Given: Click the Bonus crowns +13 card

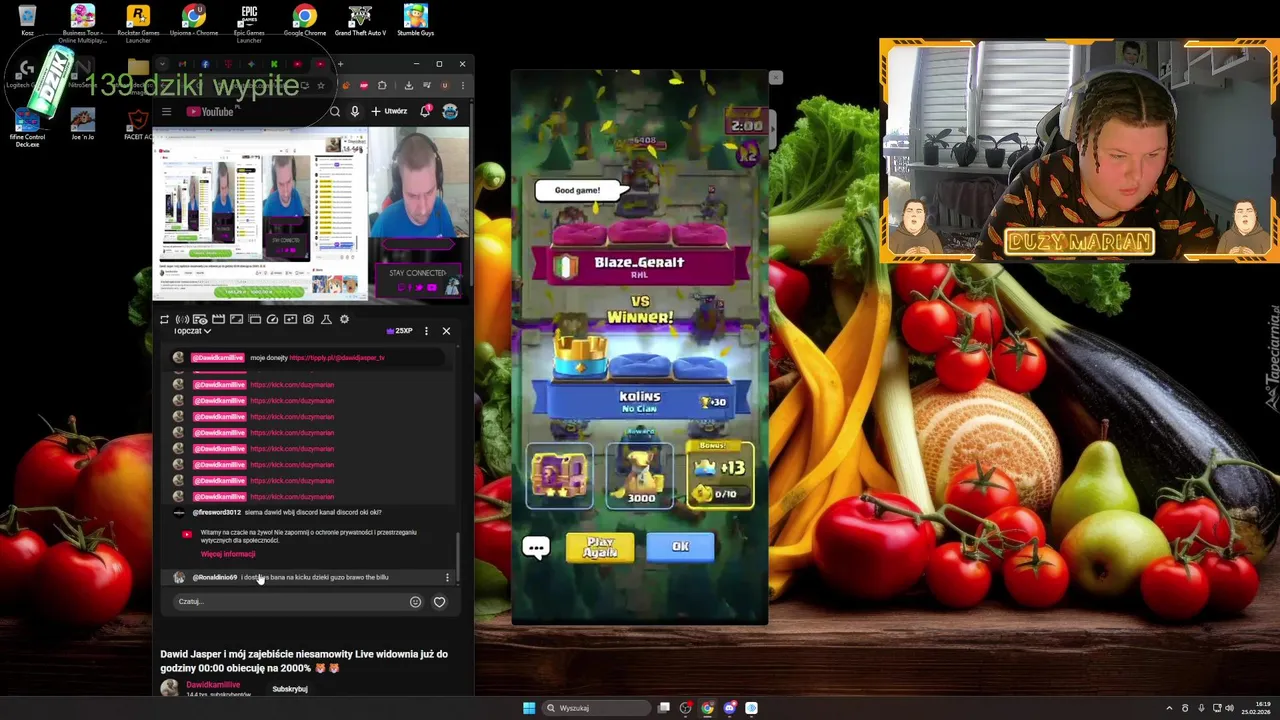Looking at the screenshot, I should pyautogui.click(x=720, y=476).
